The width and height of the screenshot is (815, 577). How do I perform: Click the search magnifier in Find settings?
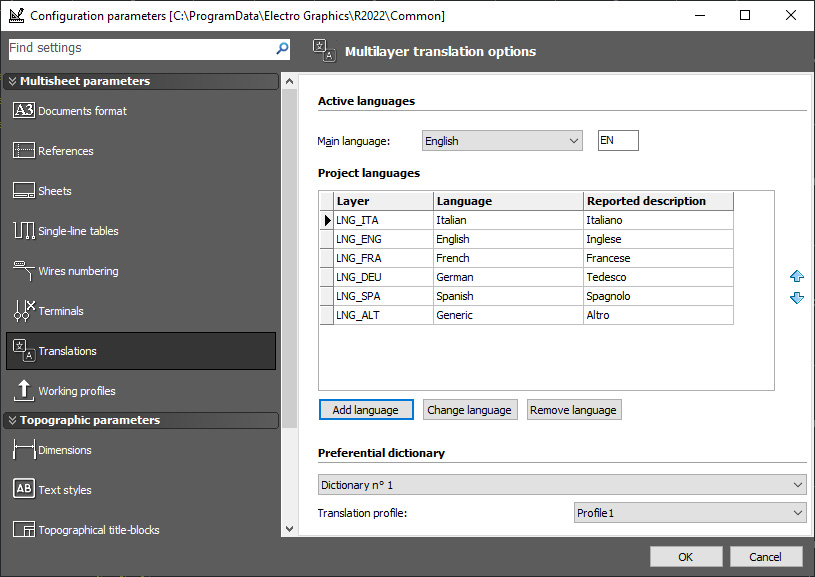282,48
